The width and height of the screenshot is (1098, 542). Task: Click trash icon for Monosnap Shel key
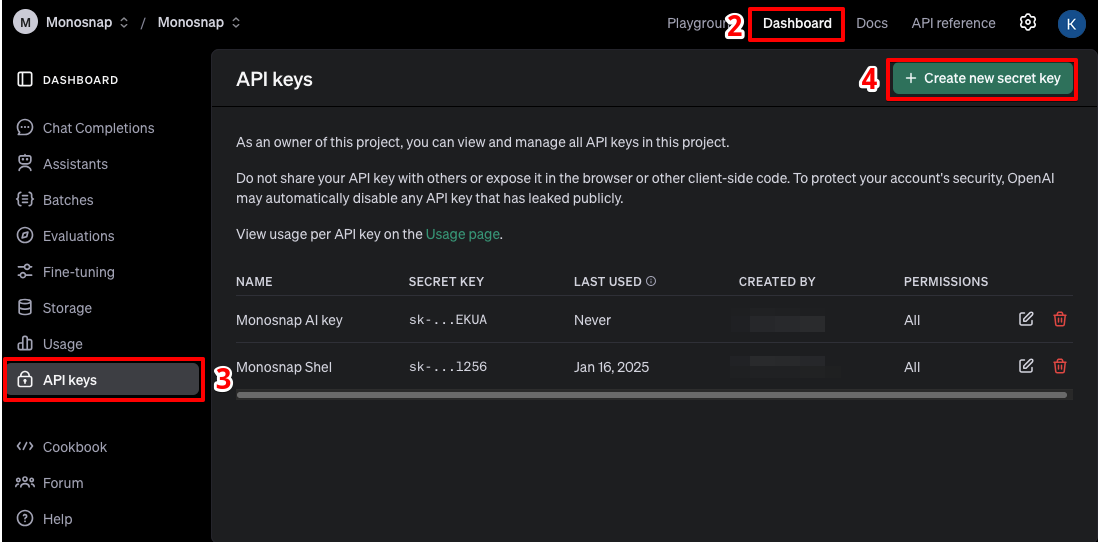coord(1060,367)
